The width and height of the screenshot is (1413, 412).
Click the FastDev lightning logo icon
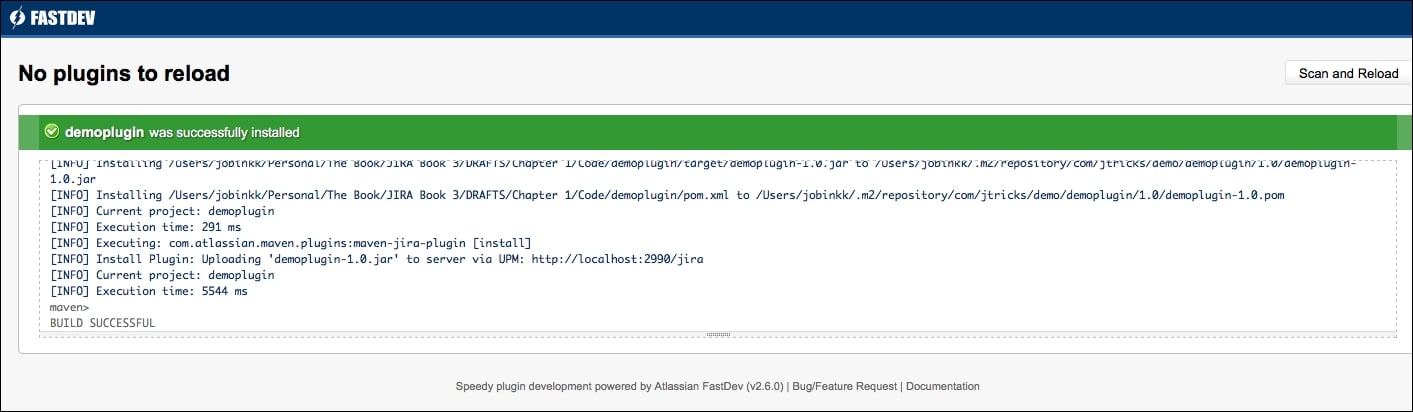tap(17, 18)
